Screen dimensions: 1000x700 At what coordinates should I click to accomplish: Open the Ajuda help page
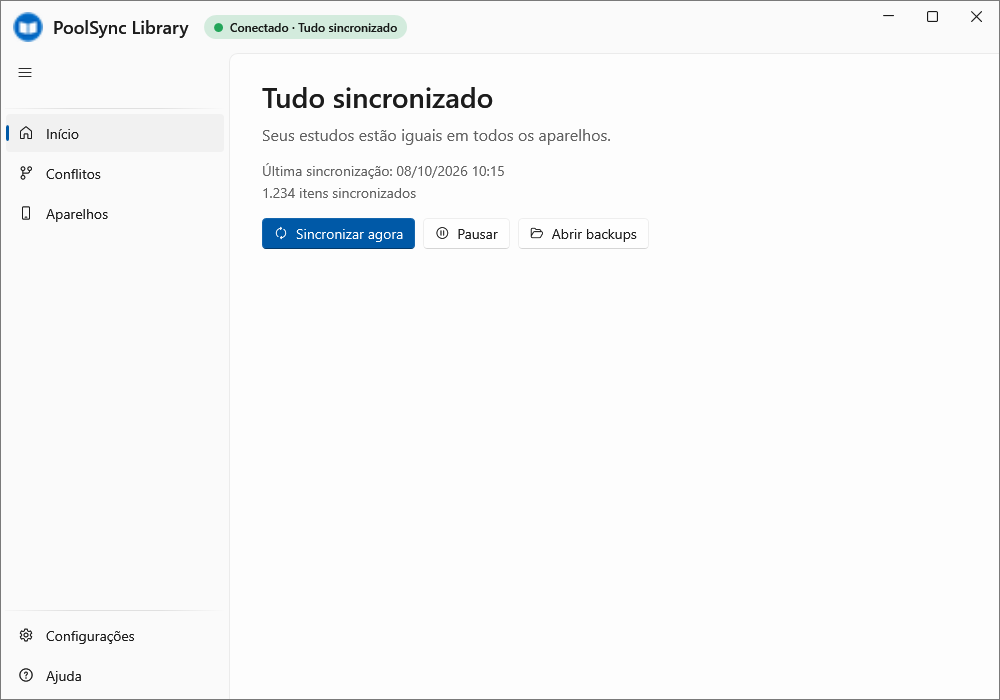(115, 676)
